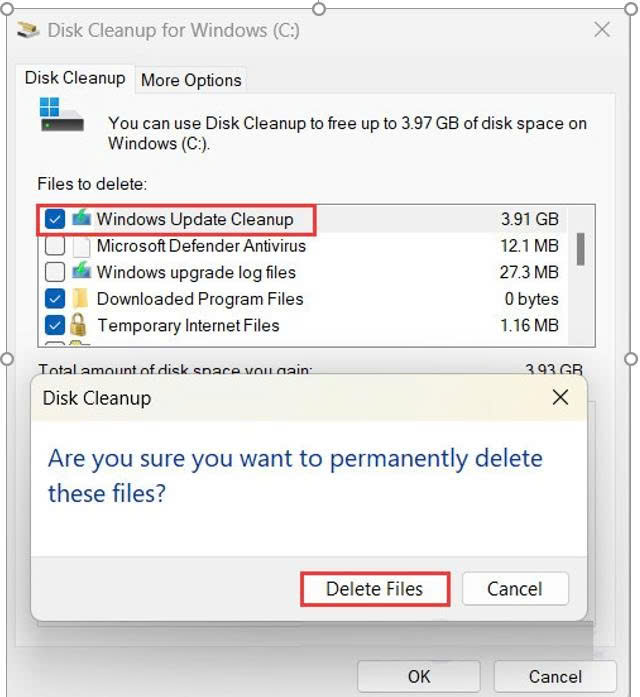The image size is (640, 697).
Task: Check the Microsoft Defender Antivirus checkbox
Action: click(x=55, y=245)
